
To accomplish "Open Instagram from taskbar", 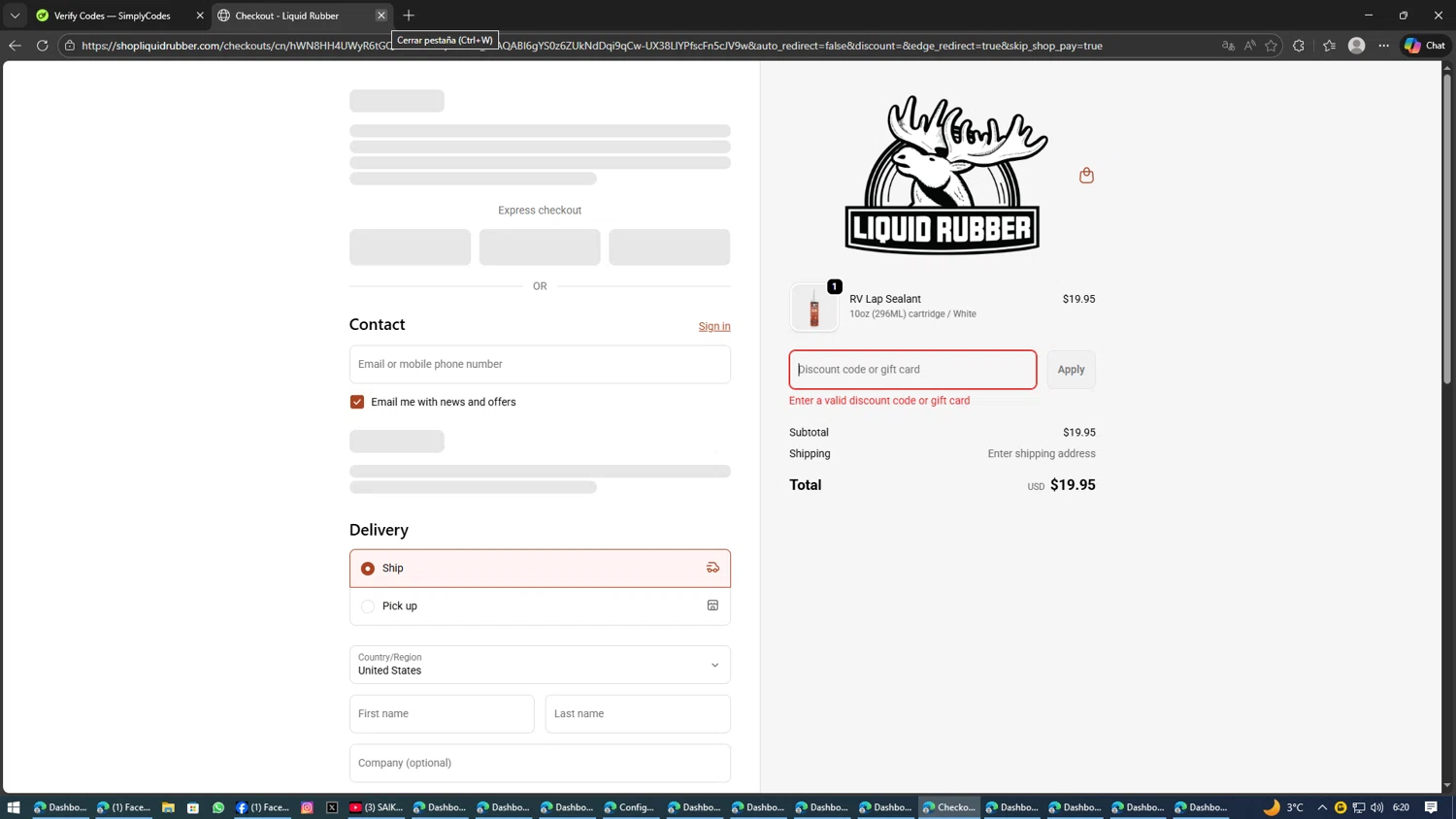I will click(307, 807).
